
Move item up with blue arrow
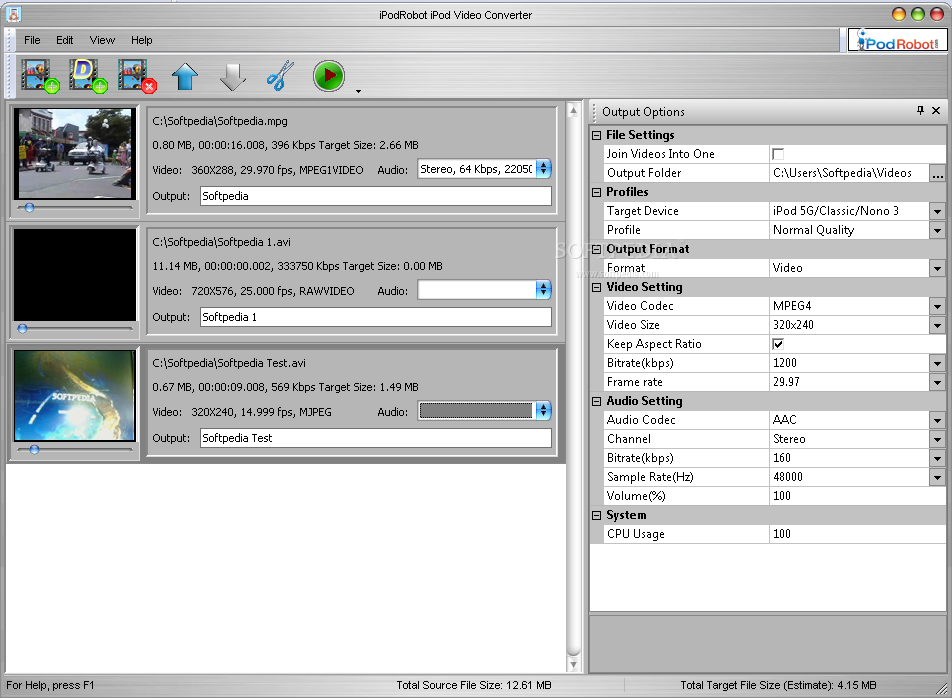(185, 76)
